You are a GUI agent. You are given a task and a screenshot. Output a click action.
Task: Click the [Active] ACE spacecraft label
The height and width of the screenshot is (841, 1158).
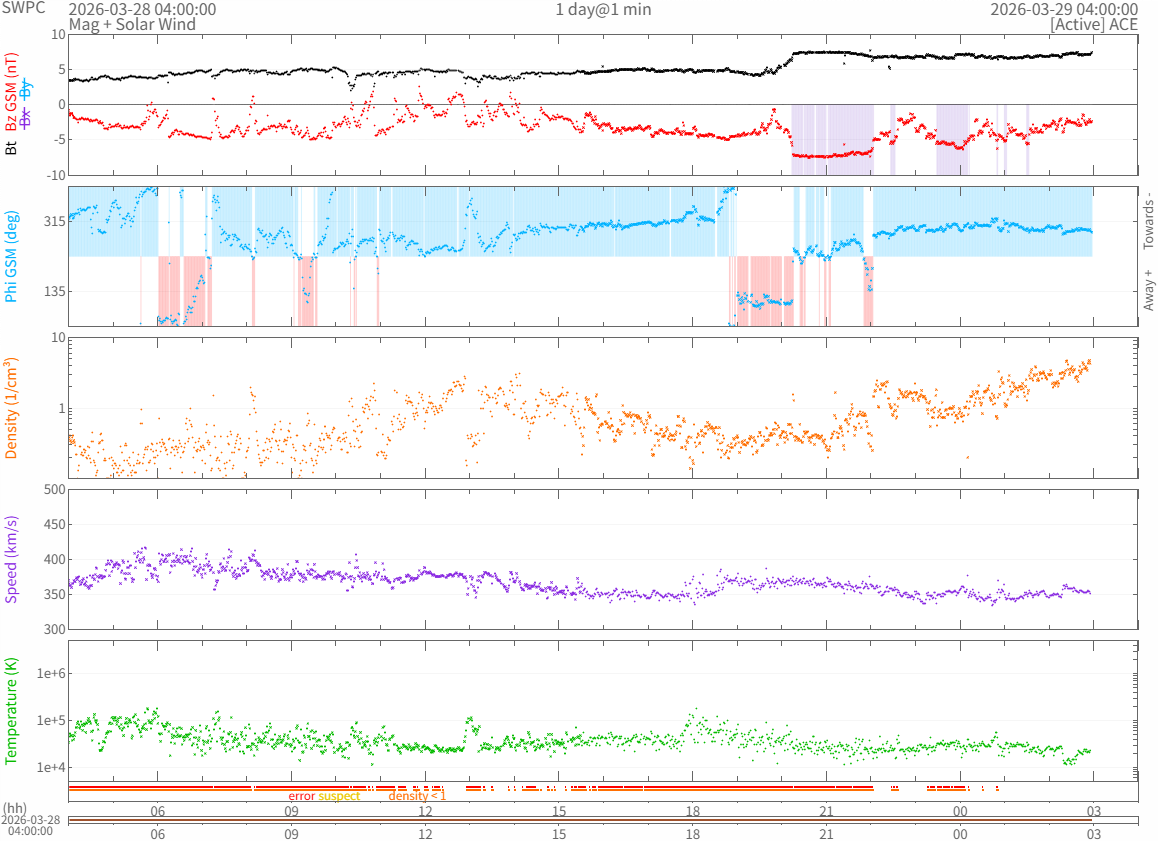point(1094,24)
